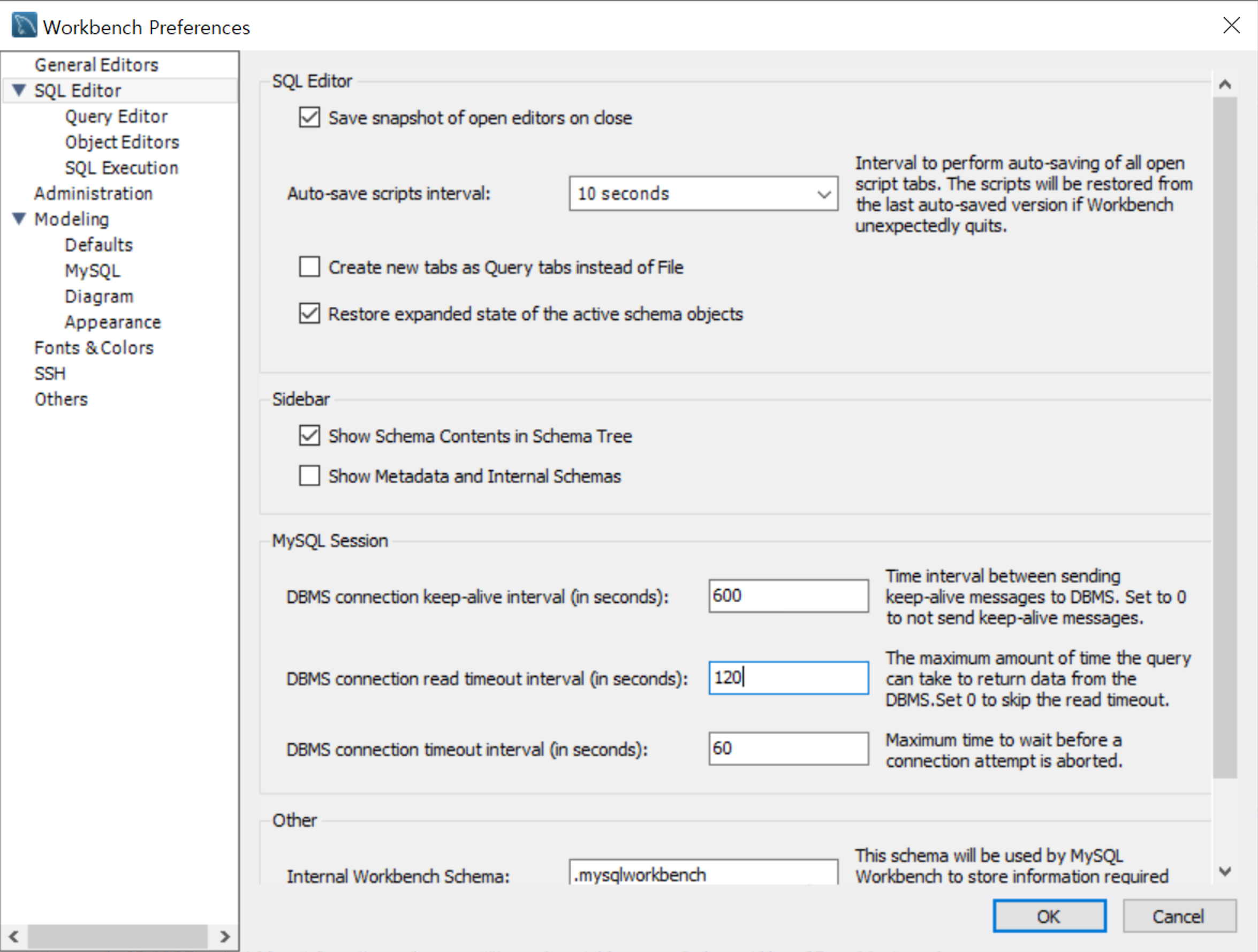Enable Show Metadata and Internal Schemas

309,475
